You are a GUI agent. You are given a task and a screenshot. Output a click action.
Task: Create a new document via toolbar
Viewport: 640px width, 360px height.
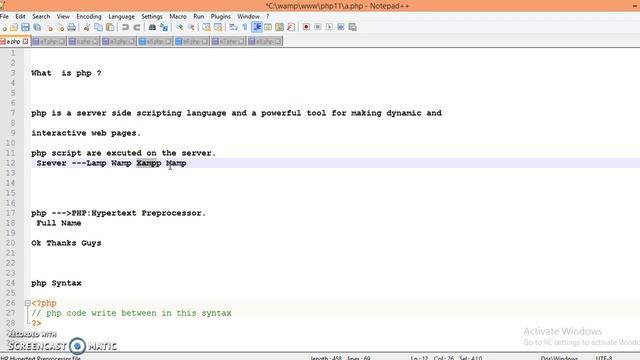3,27
